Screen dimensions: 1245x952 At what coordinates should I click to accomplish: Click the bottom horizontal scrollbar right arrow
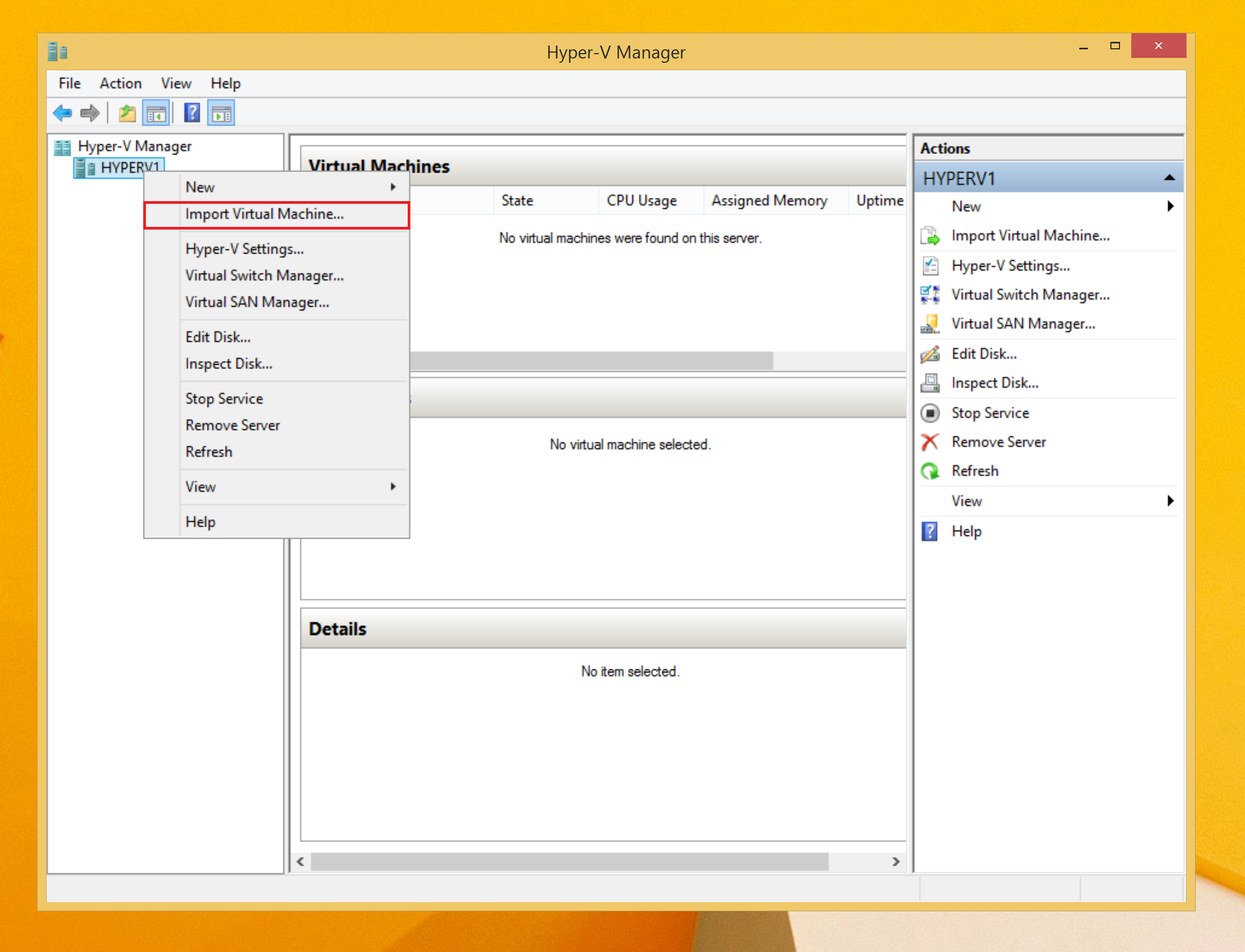click(x=895, y=862)
